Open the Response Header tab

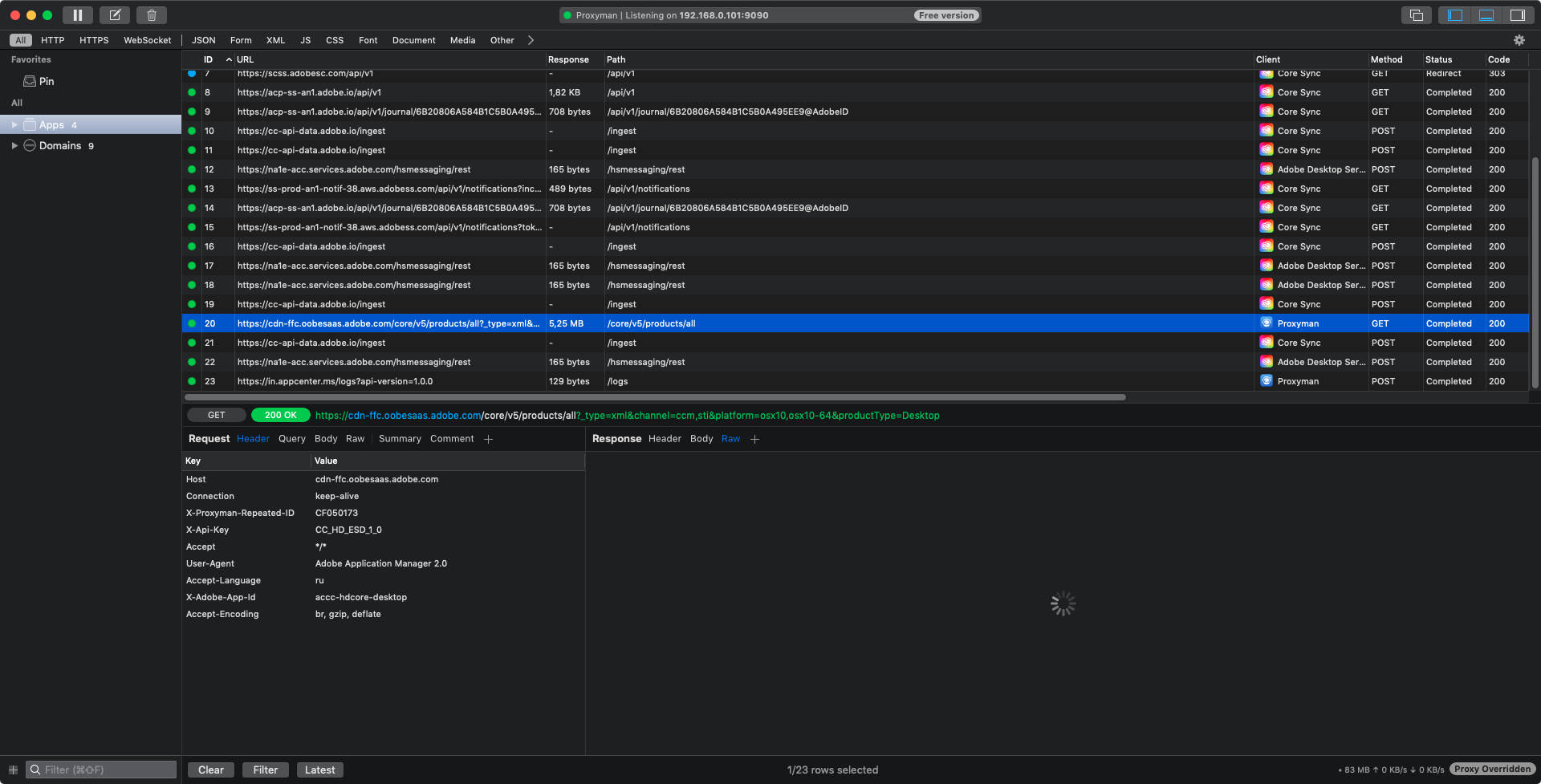[665, 439]
